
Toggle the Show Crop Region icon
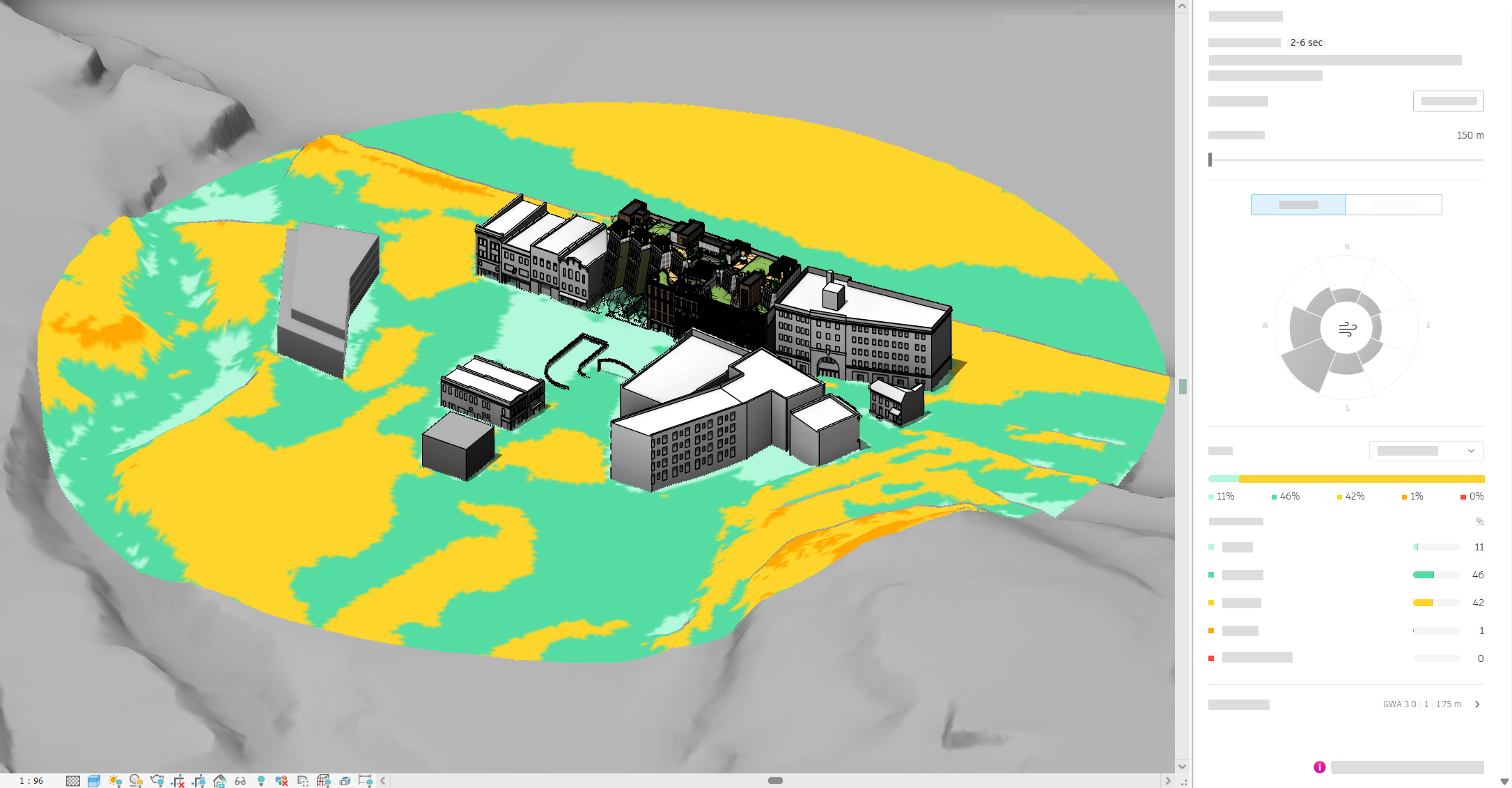(x=198, y=781)
